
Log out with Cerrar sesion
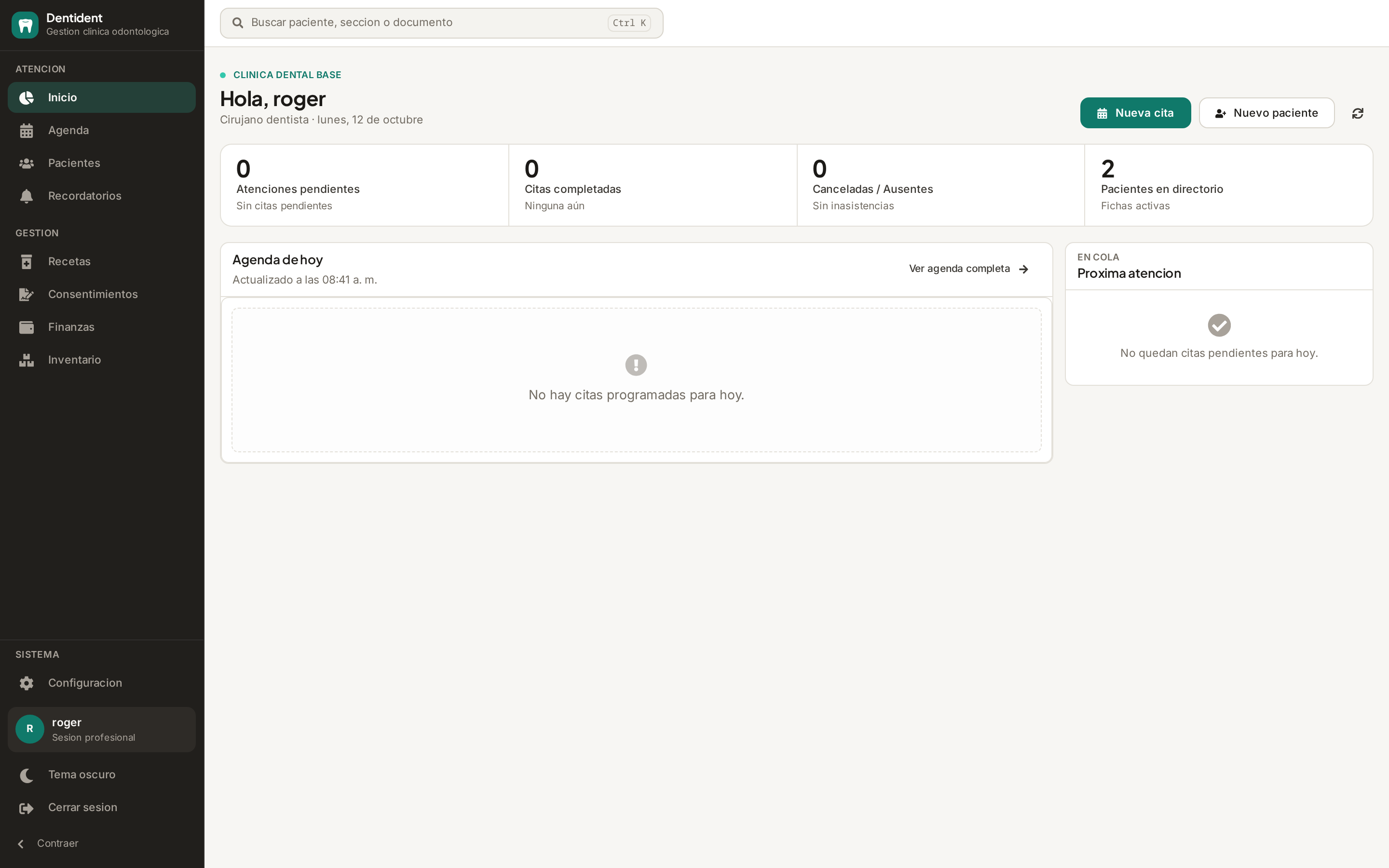(102, 808)
